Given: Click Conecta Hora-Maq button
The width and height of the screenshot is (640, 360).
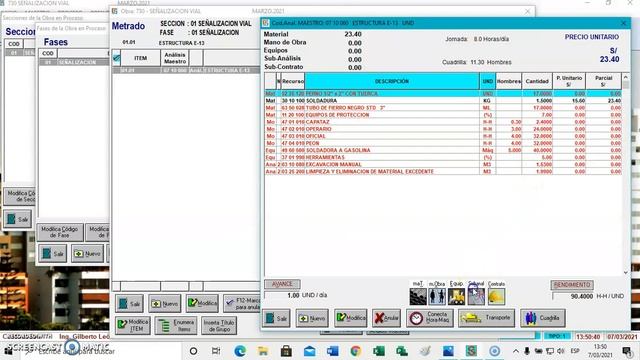Looking at the screenshot, I should pos(429,318).
